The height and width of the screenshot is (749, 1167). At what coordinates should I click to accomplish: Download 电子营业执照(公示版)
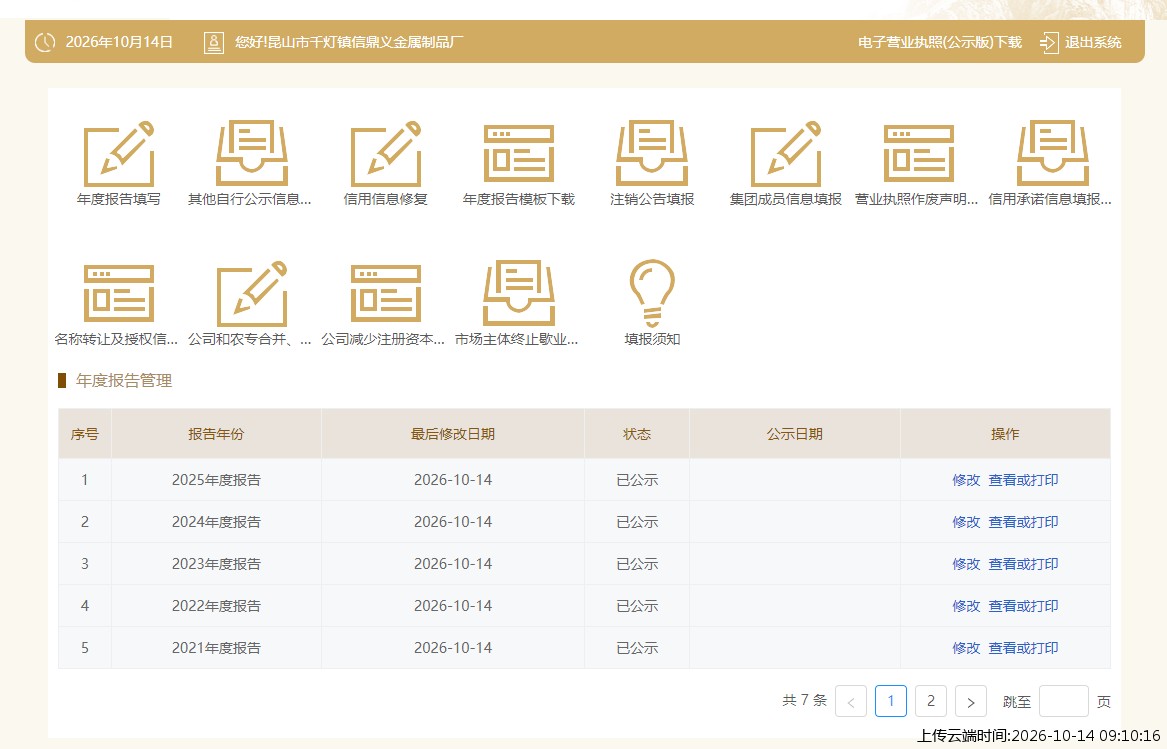tap(939, 42)
